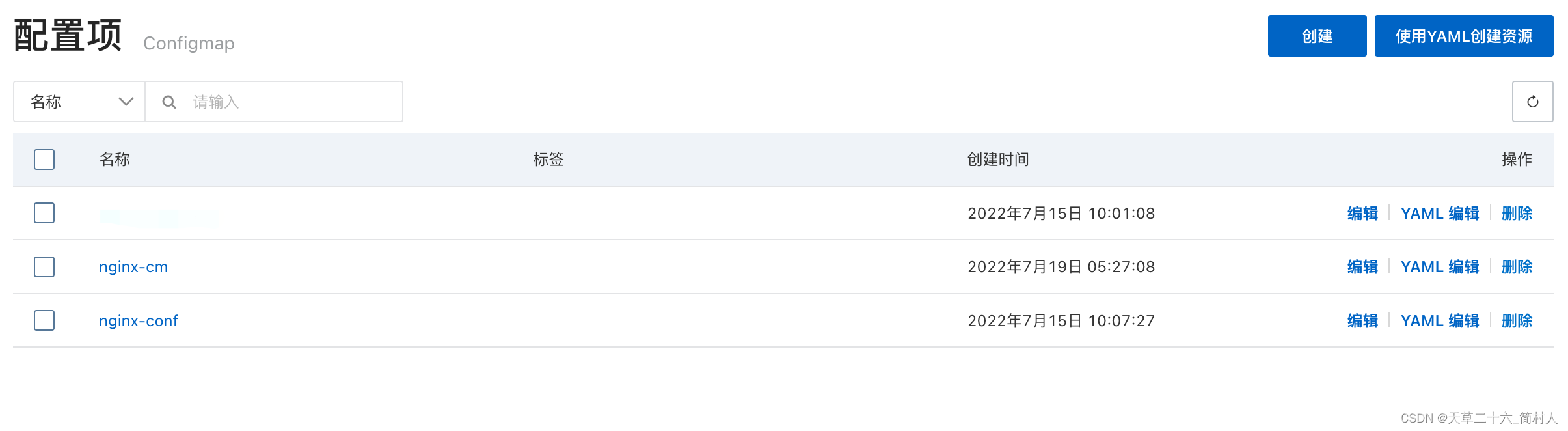Image resolution: width=1568 pixels, height=431 pixels.
Task: Click 删除 for nginx-cm row
Action: [1517, 267]
